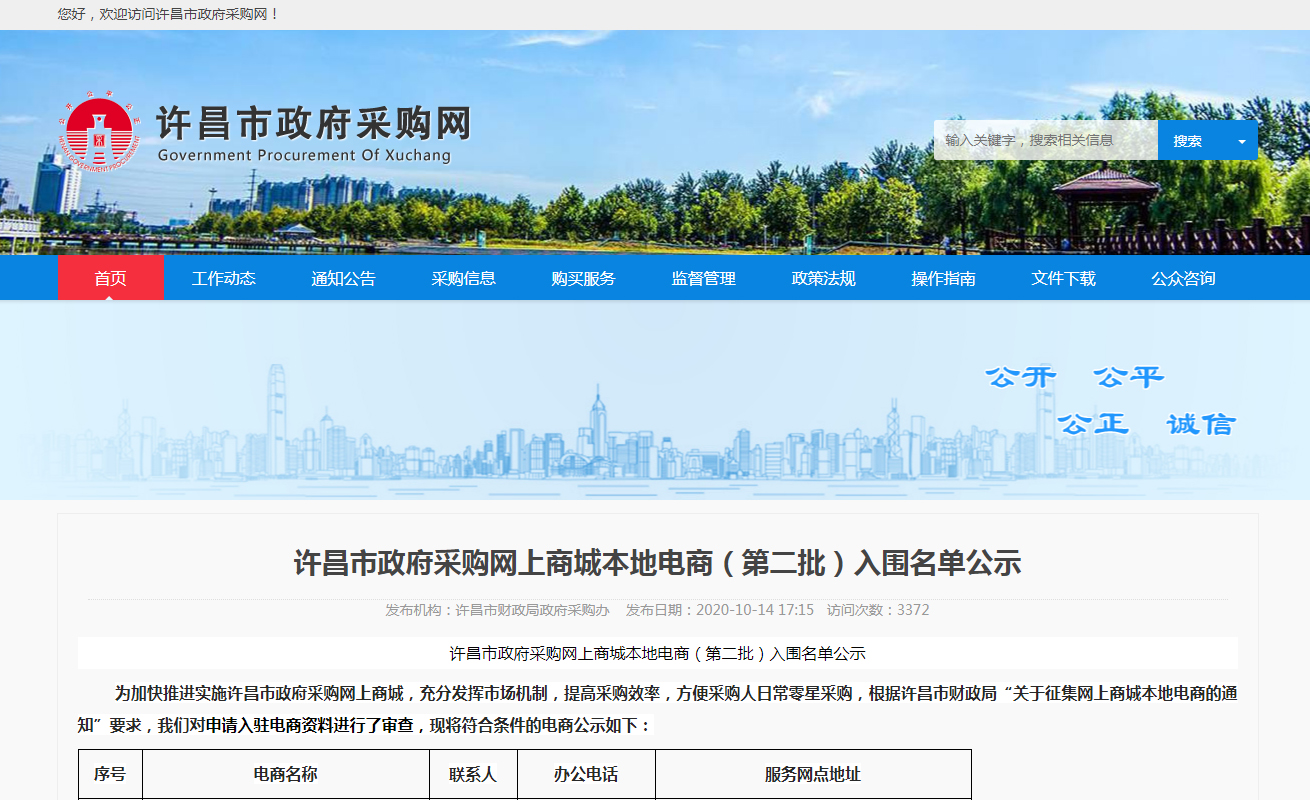Click the welcome text 您好，欢迎访问许昌市政府采购网
Viewport: 1310px width, 800px height.
(x=169, y=14)
